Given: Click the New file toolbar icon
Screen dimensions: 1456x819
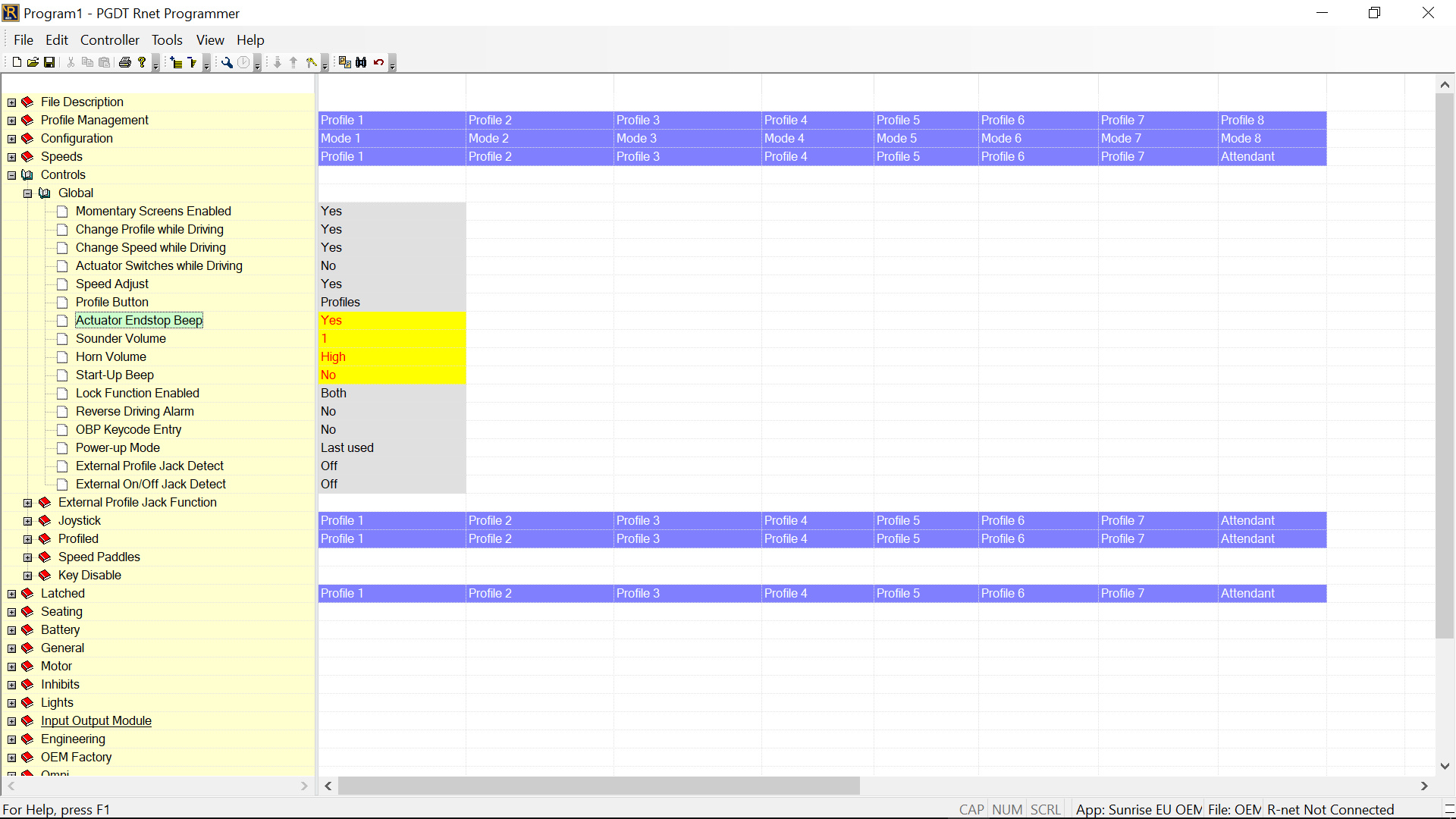Looking at the screenshot, I should (x=17, y=62).
